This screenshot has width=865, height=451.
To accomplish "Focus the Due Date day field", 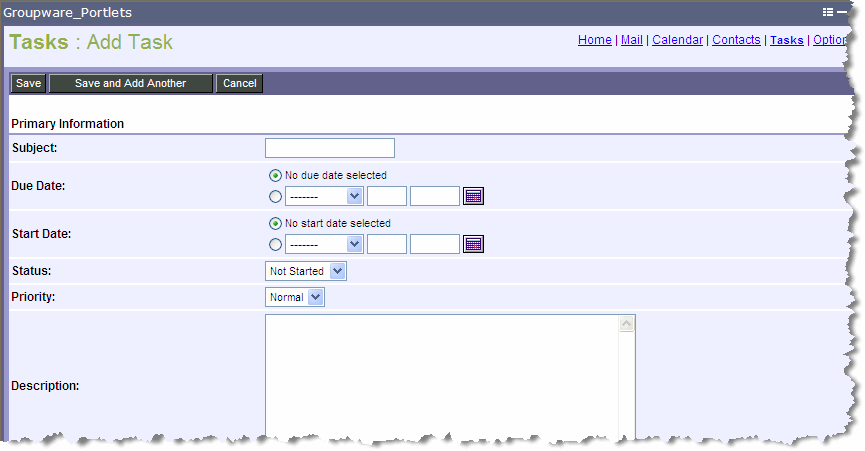I will [x=387, y=196].
